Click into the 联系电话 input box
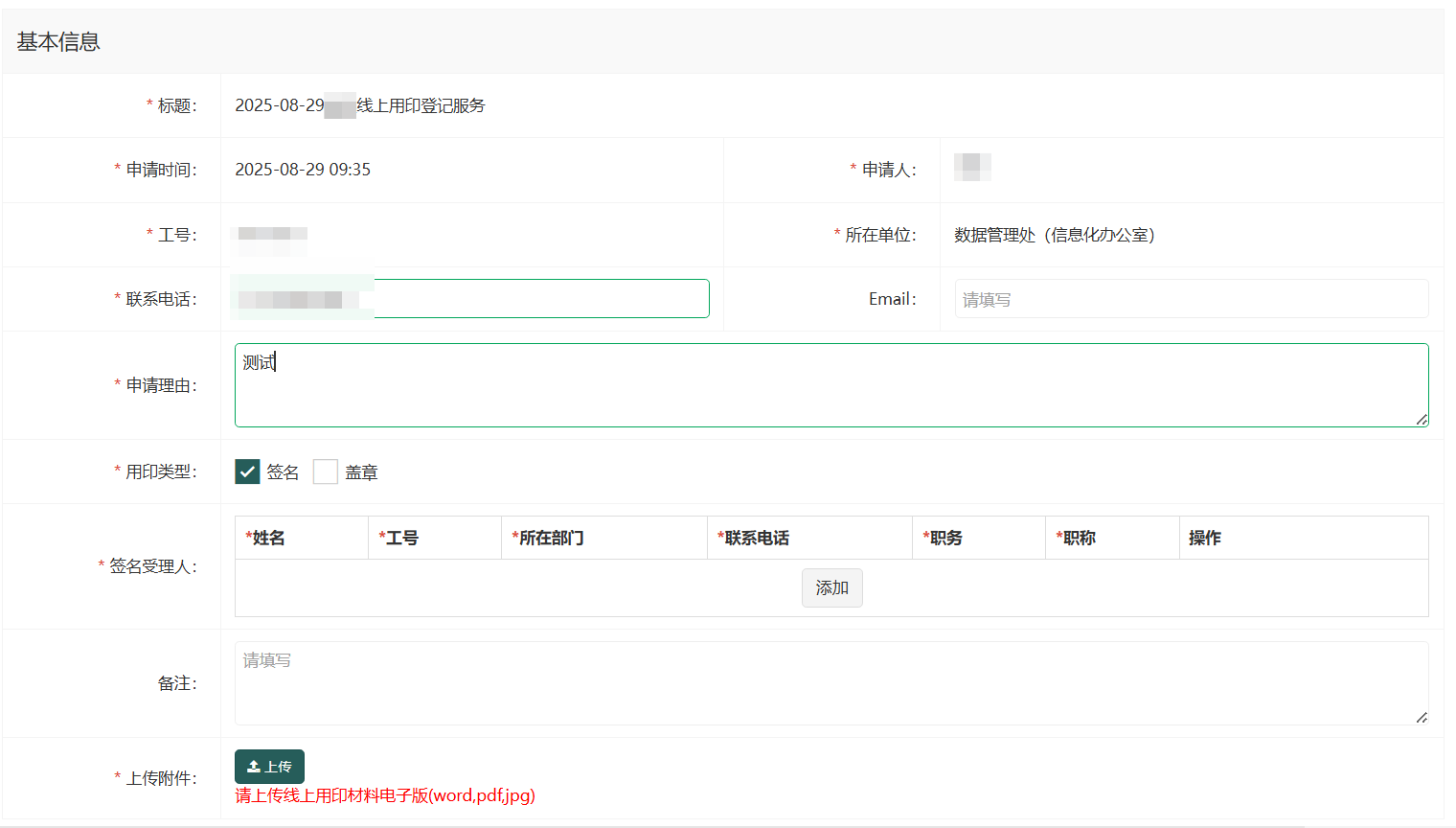This screenshot has height=828, width=1456. click(540, 299)
